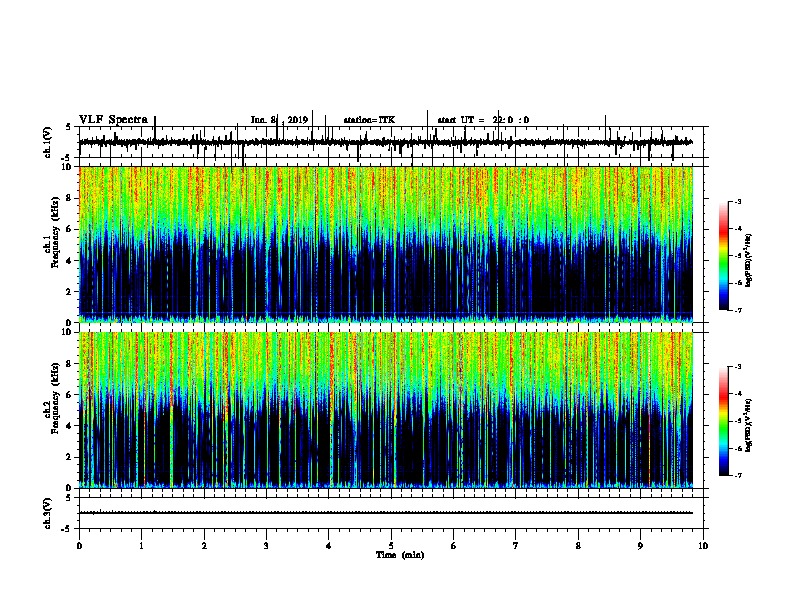Click the "-3" label on ch.1 color scale
Image resolution: width=792 pixels, height=612 pixels.
coord(737,201)
